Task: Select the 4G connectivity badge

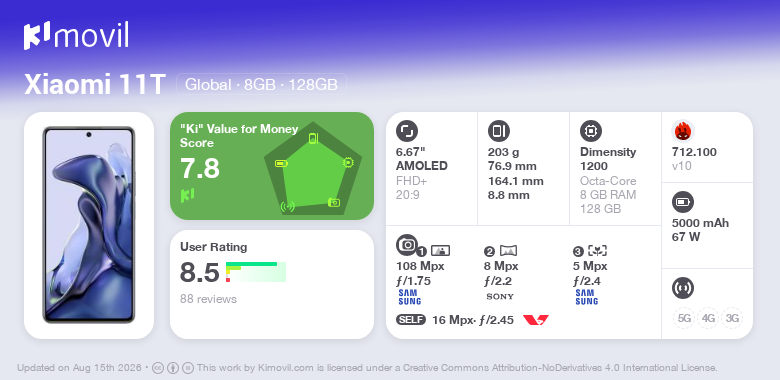Action: coord(708,318)
